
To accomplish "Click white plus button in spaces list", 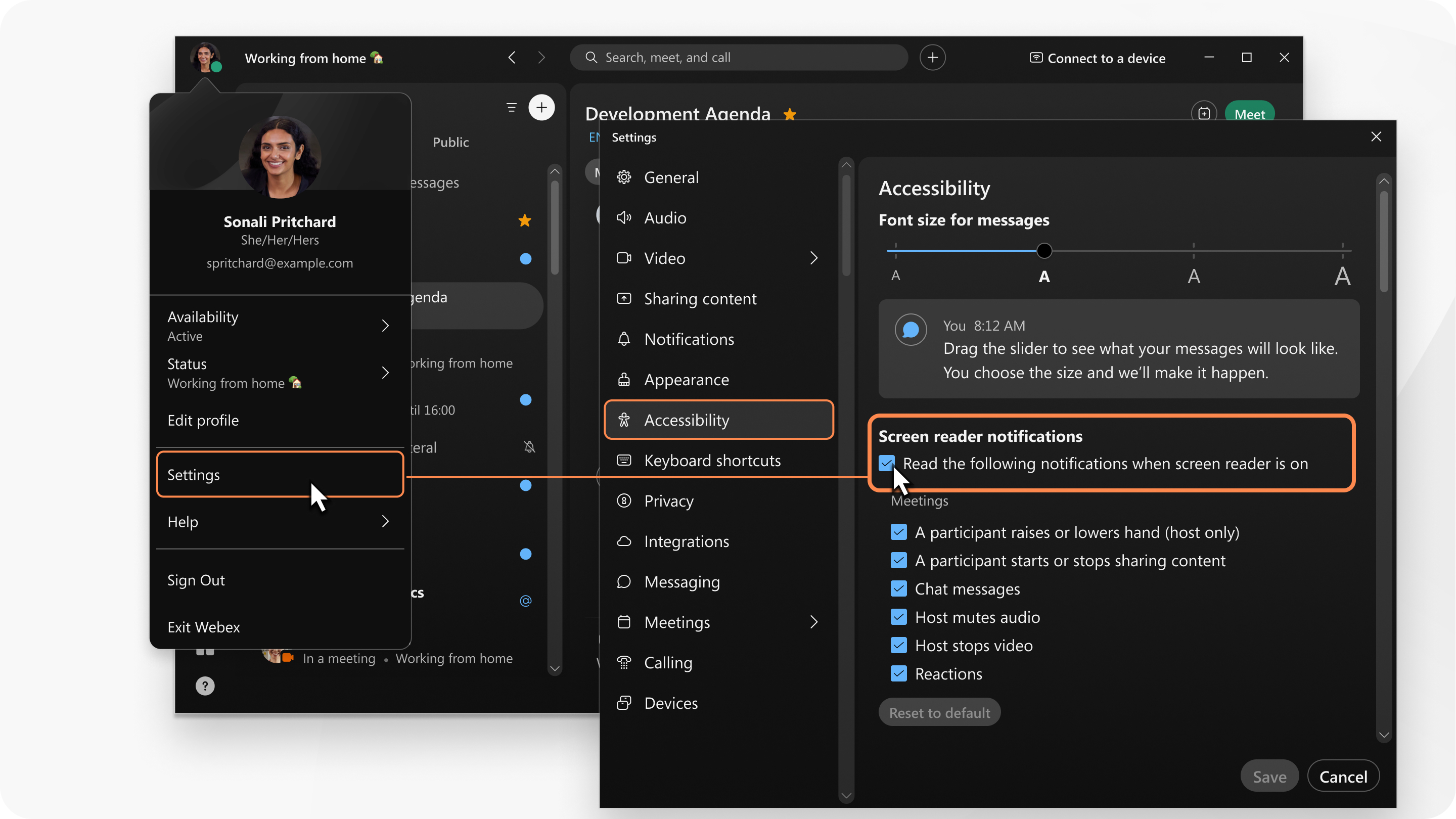I will click(541, 107).
